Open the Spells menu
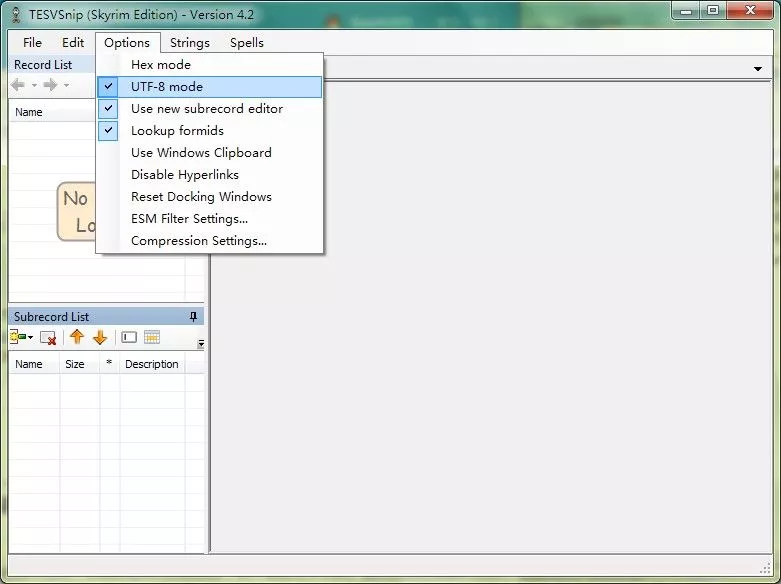Image resolution: width=781 pixels, height=584 pixels. point(247,43)
